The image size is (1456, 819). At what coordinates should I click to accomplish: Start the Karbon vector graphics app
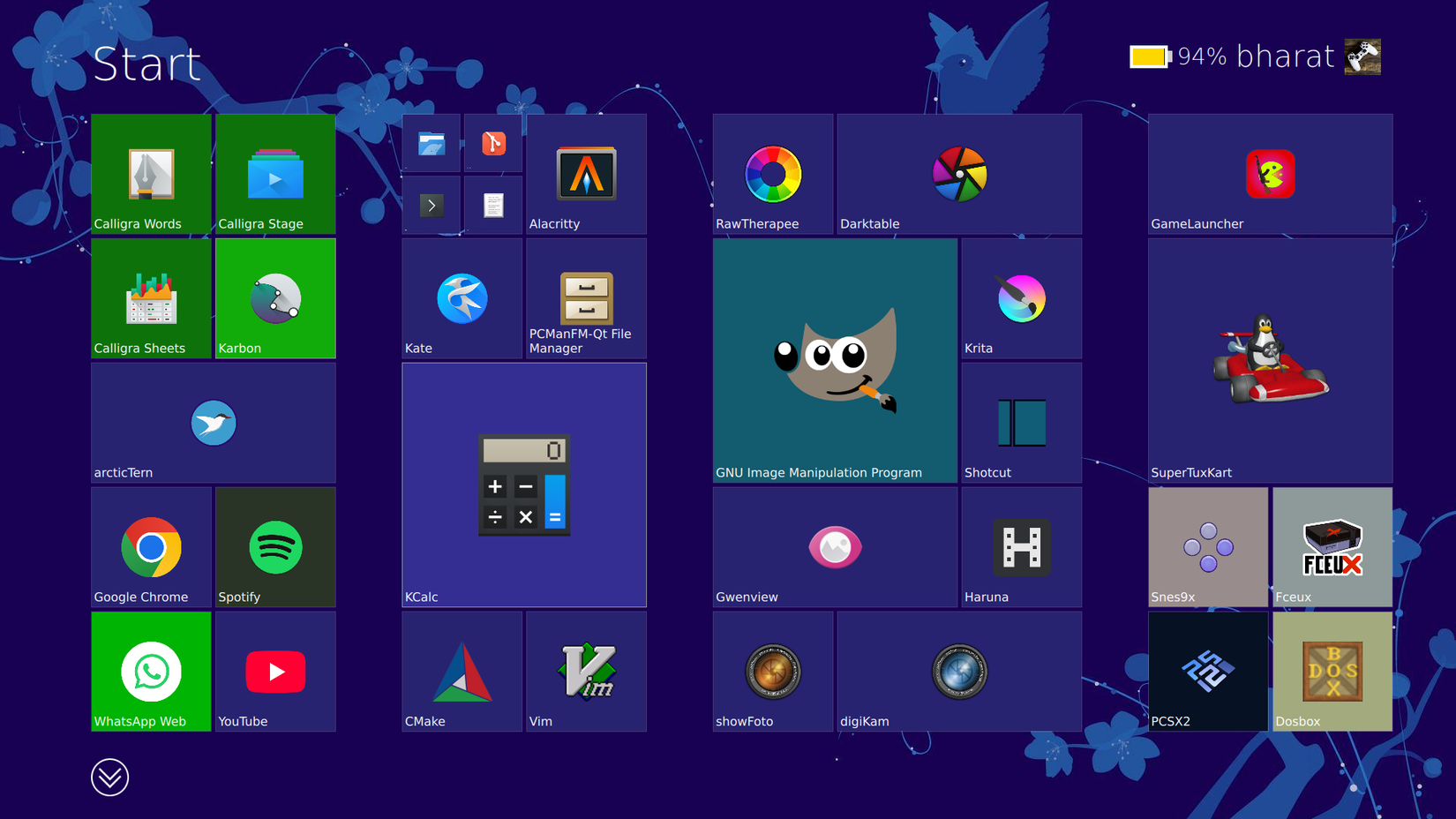[274, 298]
